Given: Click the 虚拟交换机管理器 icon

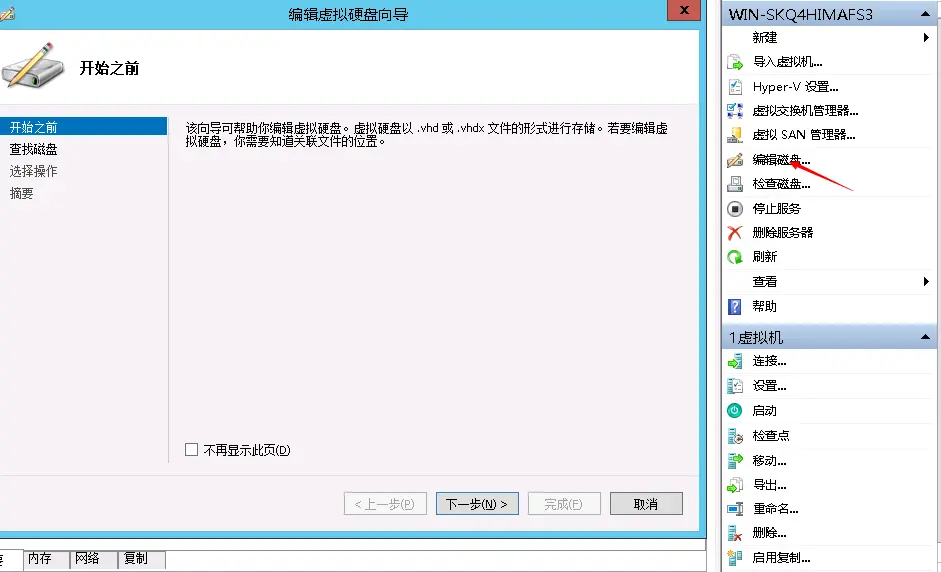Looking at the screenshot, I should (x=735, y=110).
